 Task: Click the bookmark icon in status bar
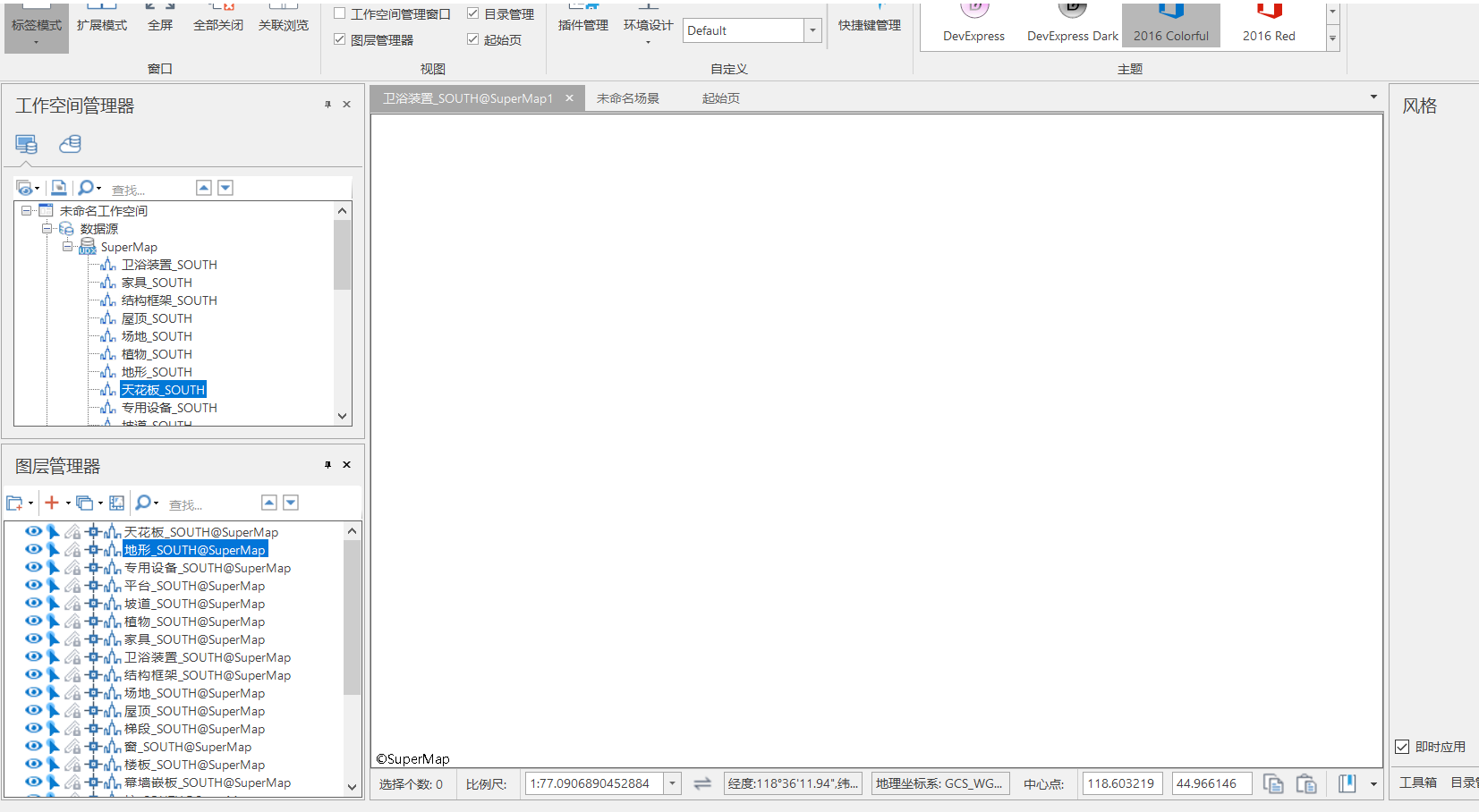(1347, 783)
